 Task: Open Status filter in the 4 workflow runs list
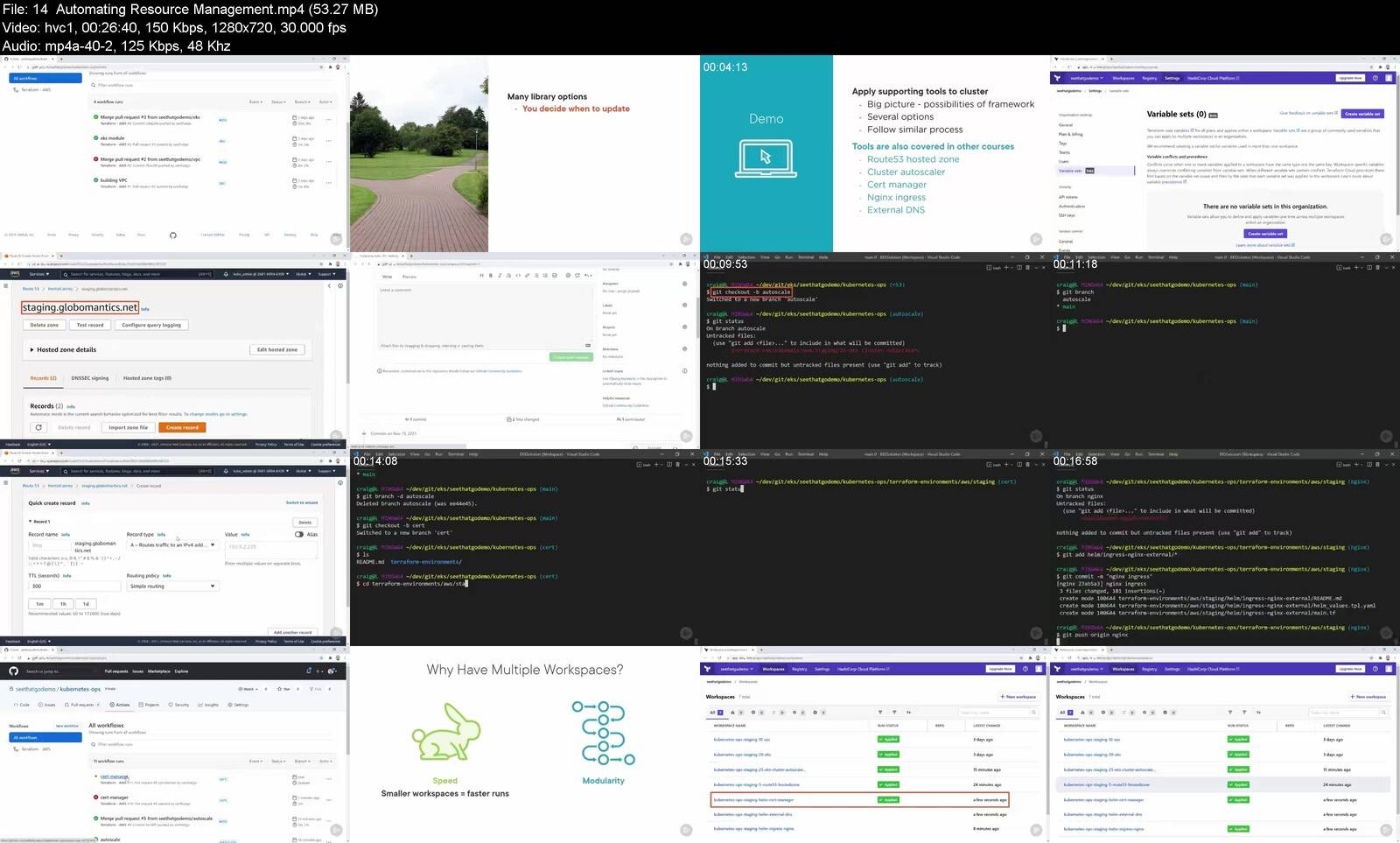click(x=278, y=102)
